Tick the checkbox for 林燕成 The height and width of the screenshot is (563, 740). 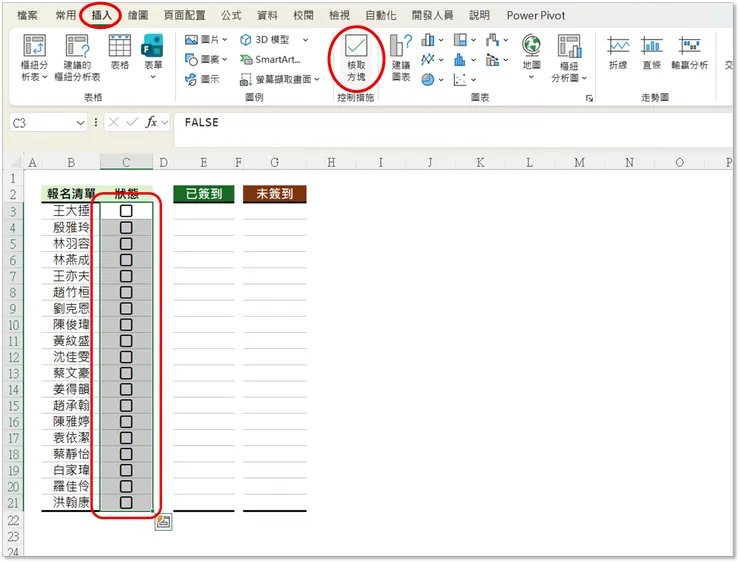pos(126,260)
